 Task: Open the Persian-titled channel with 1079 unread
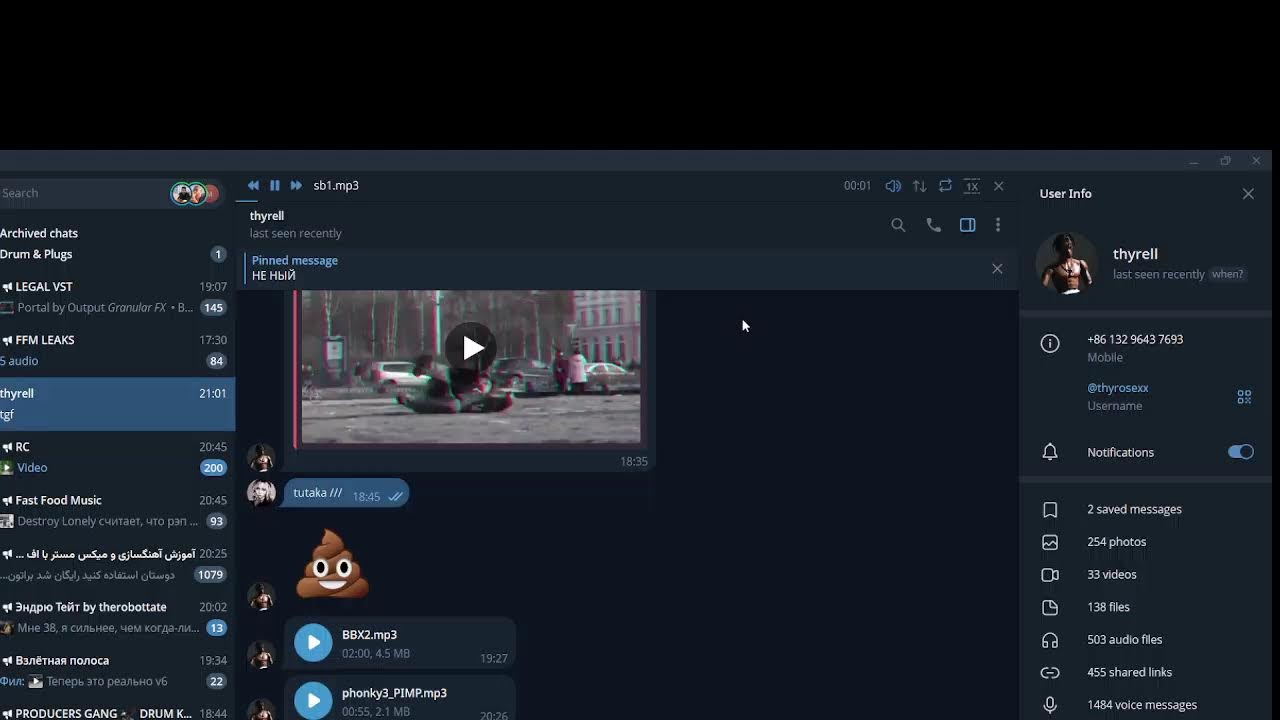coord(117,564)
